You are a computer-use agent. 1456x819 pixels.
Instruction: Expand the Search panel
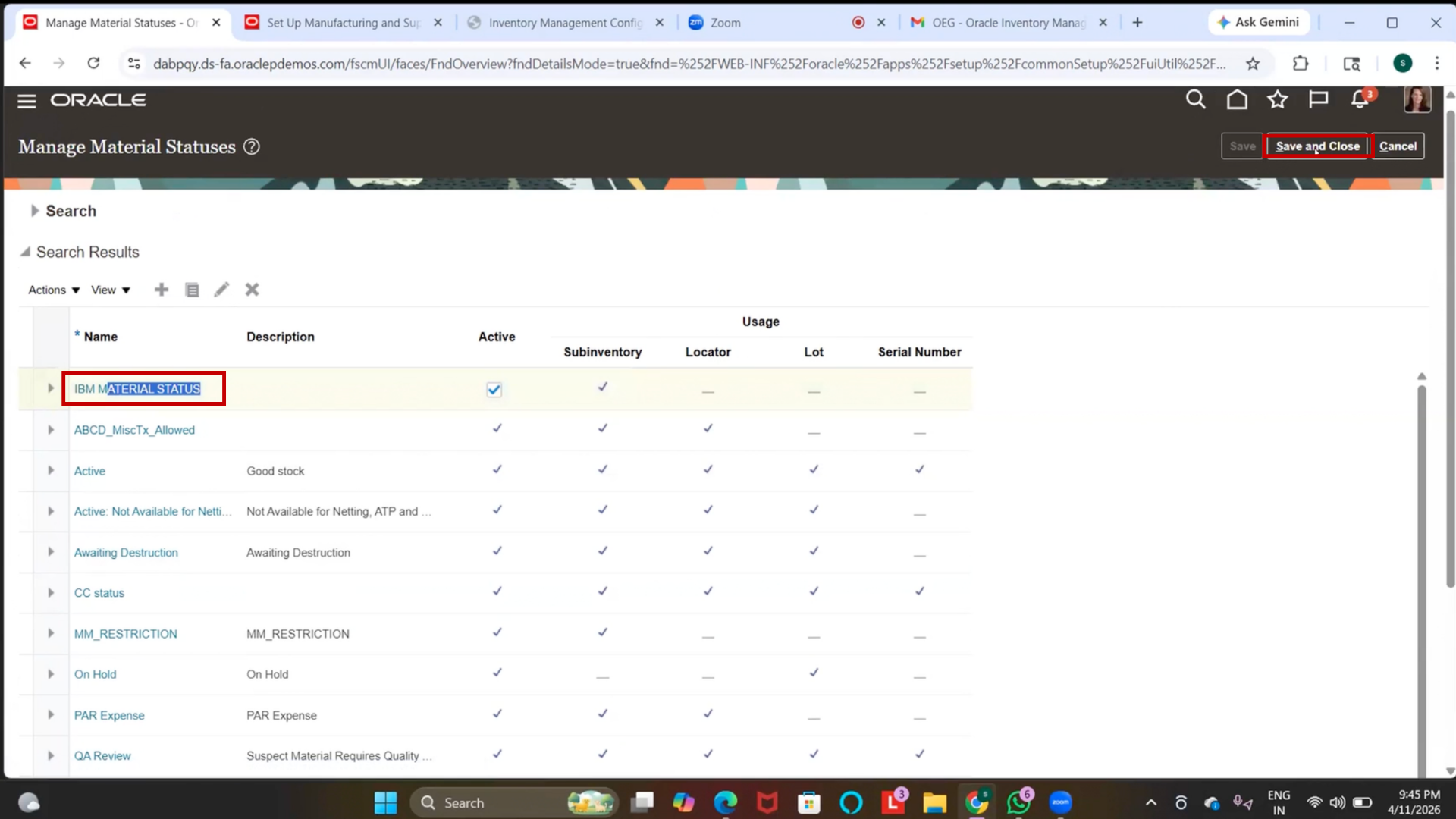tap(34, 211)
